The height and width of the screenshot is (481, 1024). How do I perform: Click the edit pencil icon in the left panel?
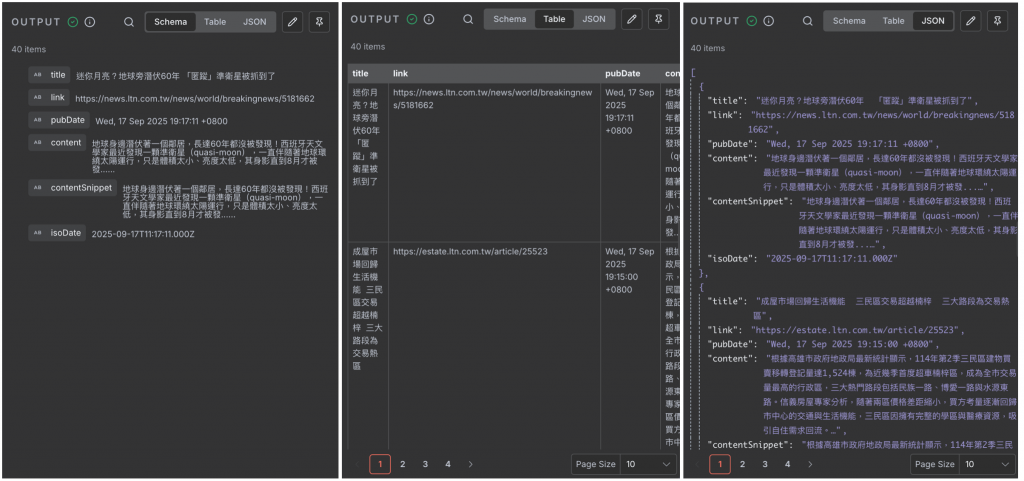click(292, 22)
